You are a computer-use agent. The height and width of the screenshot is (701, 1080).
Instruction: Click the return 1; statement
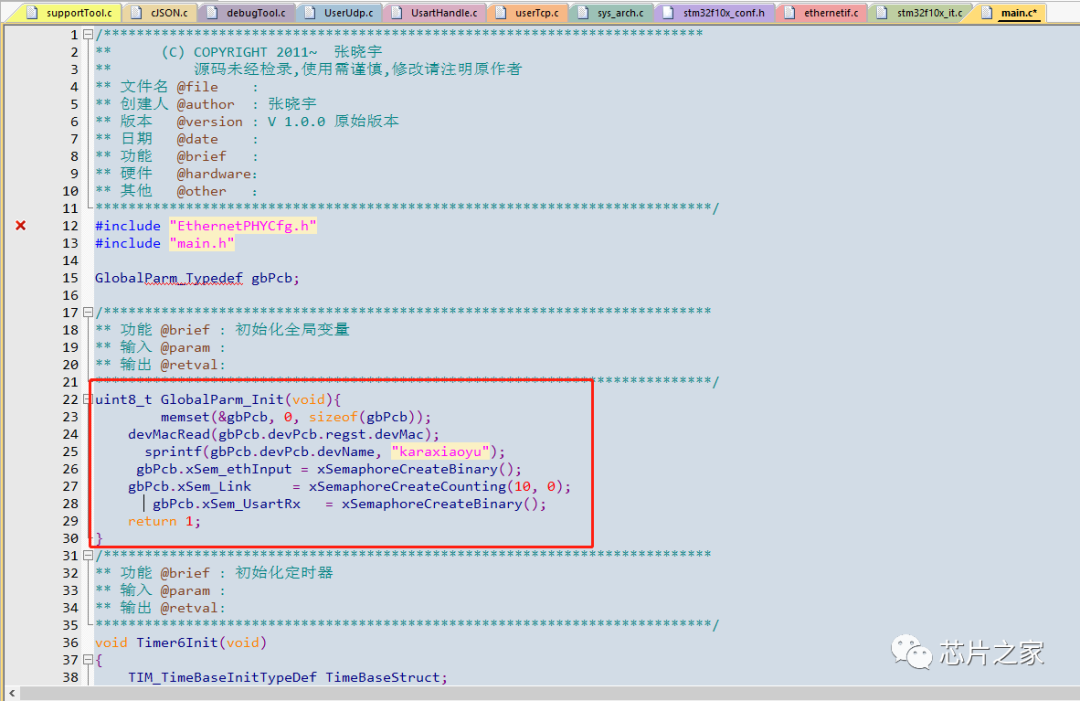click(x=164, y=521)
